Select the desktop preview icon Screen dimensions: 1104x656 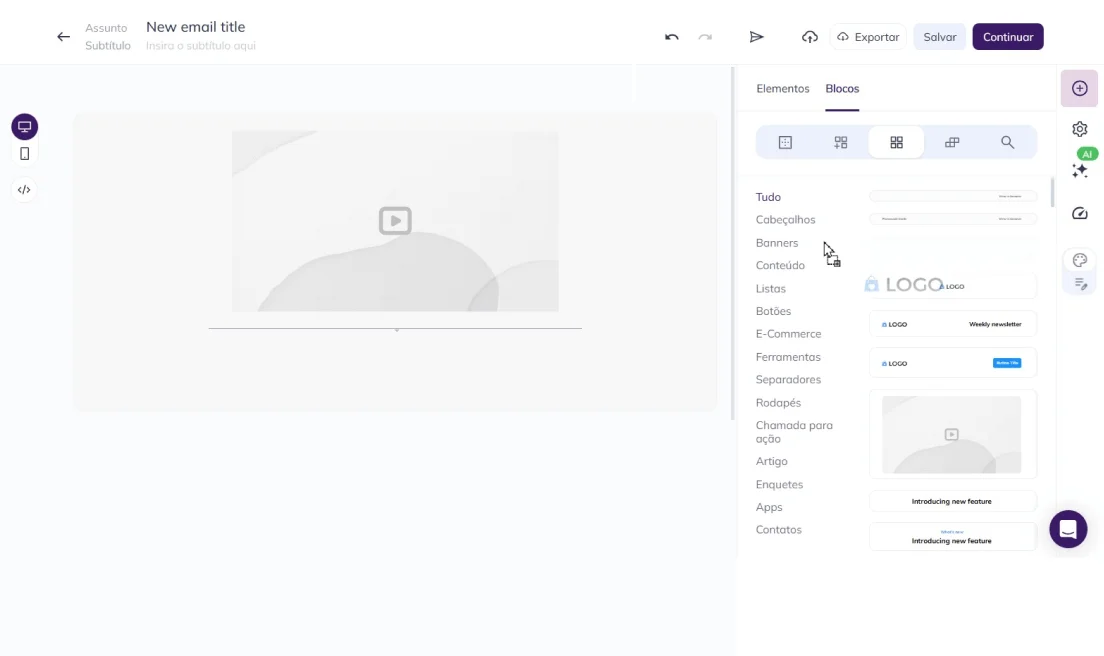pyautogui.click(x=24, y=126)
